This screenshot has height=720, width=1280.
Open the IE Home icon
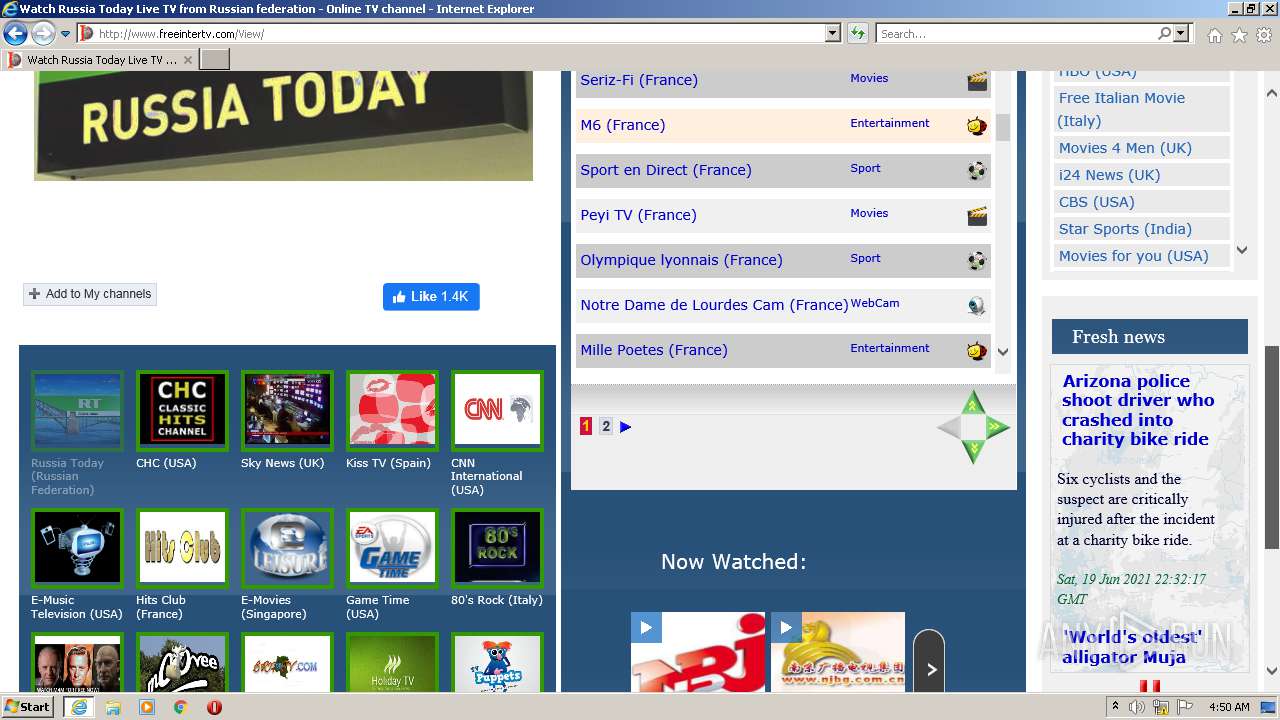click(1214, 35)
